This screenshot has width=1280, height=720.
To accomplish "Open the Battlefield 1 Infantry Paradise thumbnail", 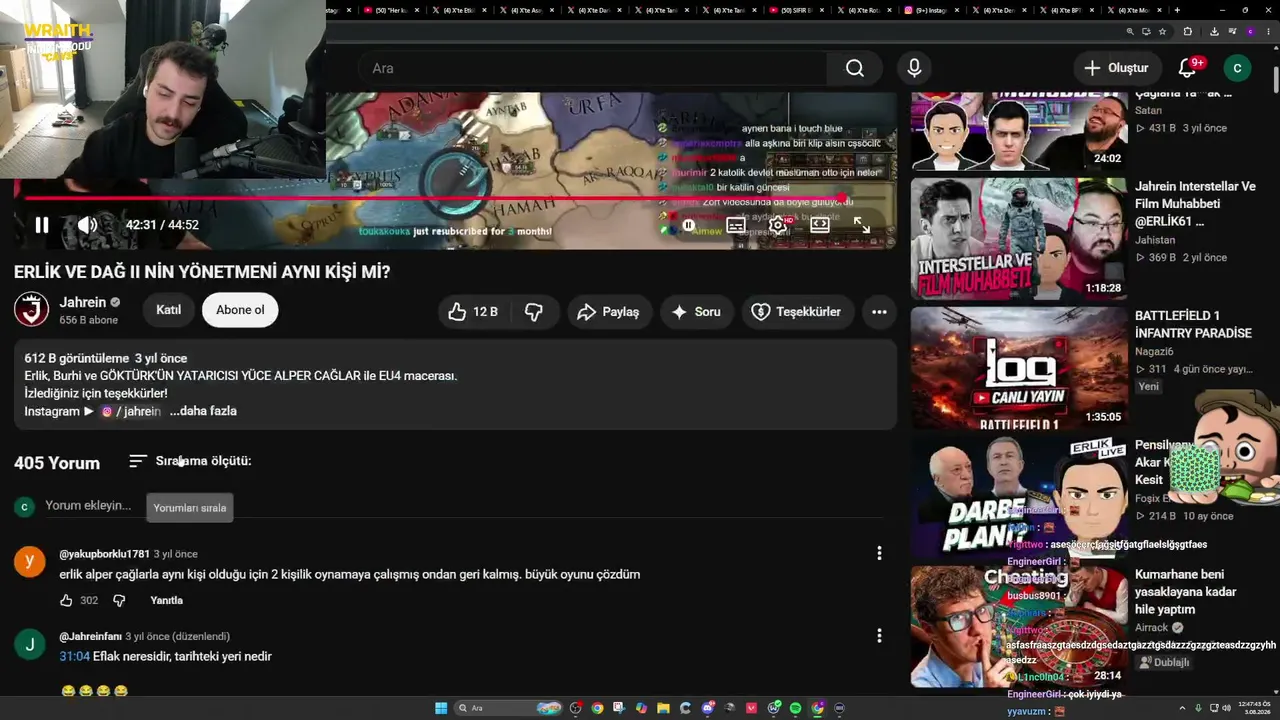I will [x=1019, y=368].
